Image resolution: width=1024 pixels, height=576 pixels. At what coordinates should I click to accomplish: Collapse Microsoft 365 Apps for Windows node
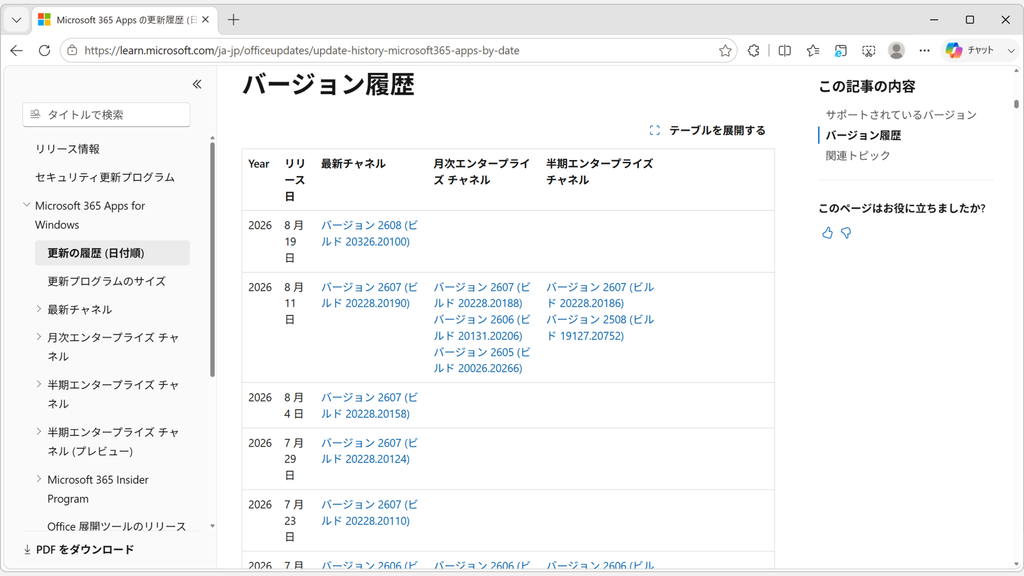(27, 205)
